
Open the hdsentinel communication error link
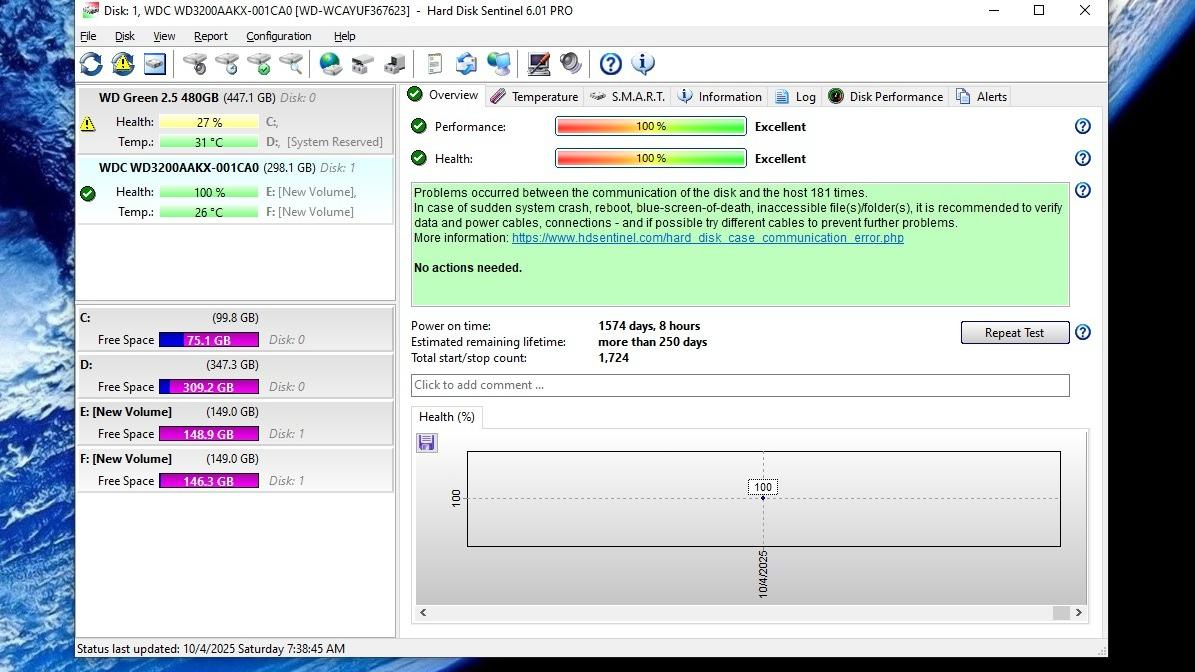(x=707, y=238)
